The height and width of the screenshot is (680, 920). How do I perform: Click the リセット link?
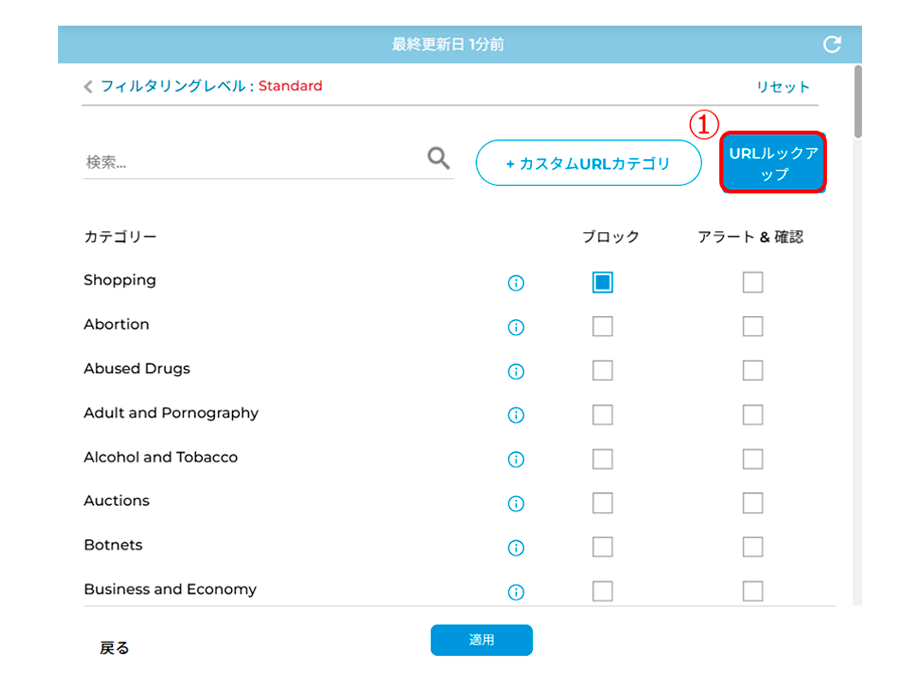(783, 87)
